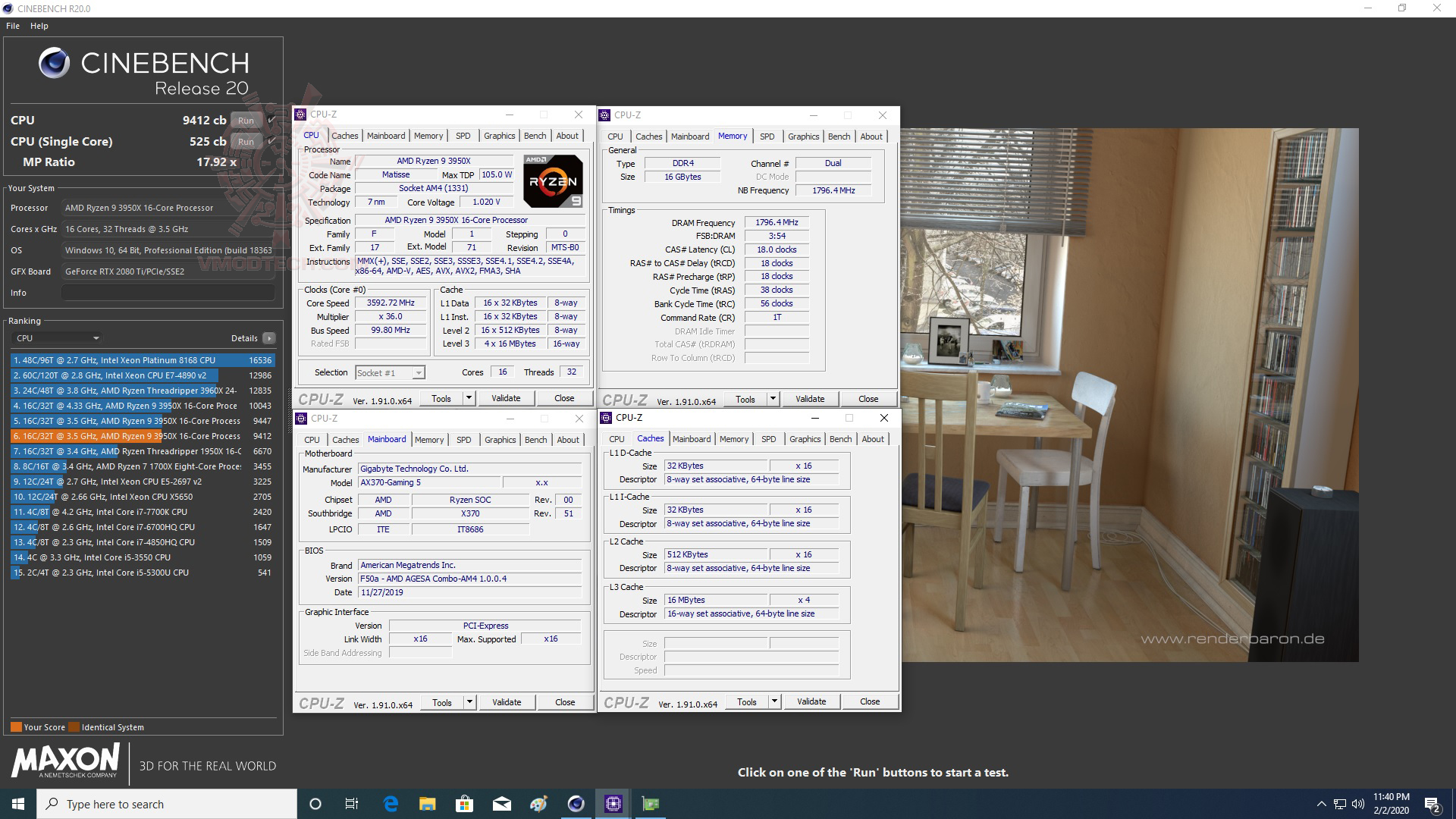Open the Help menu in Cinebench

click(x=39, y=26)
